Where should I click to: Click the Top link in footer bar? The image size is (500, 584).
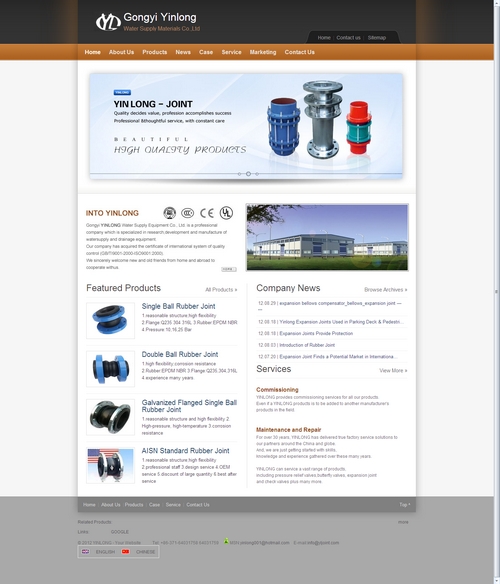tap(405, 505)
